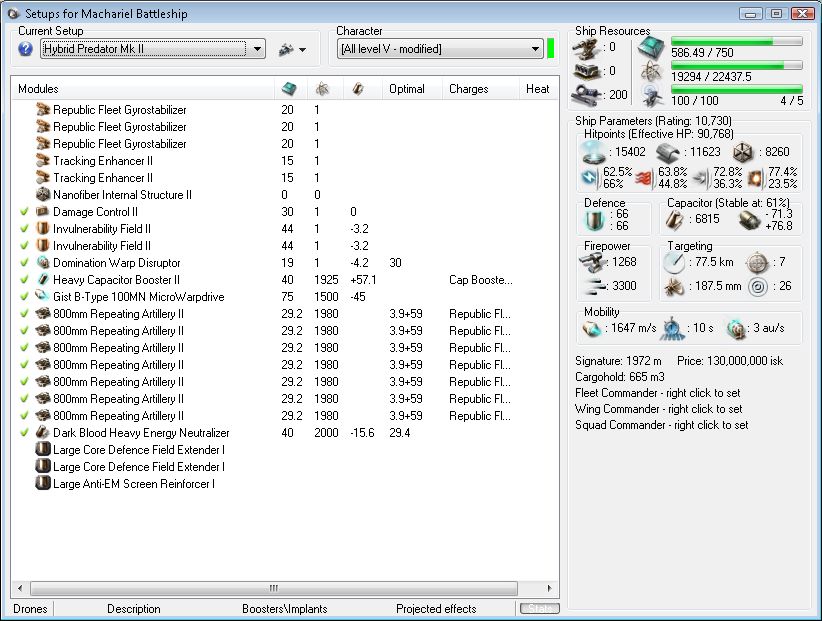Sort by the Modules column header

coord(143,89)
